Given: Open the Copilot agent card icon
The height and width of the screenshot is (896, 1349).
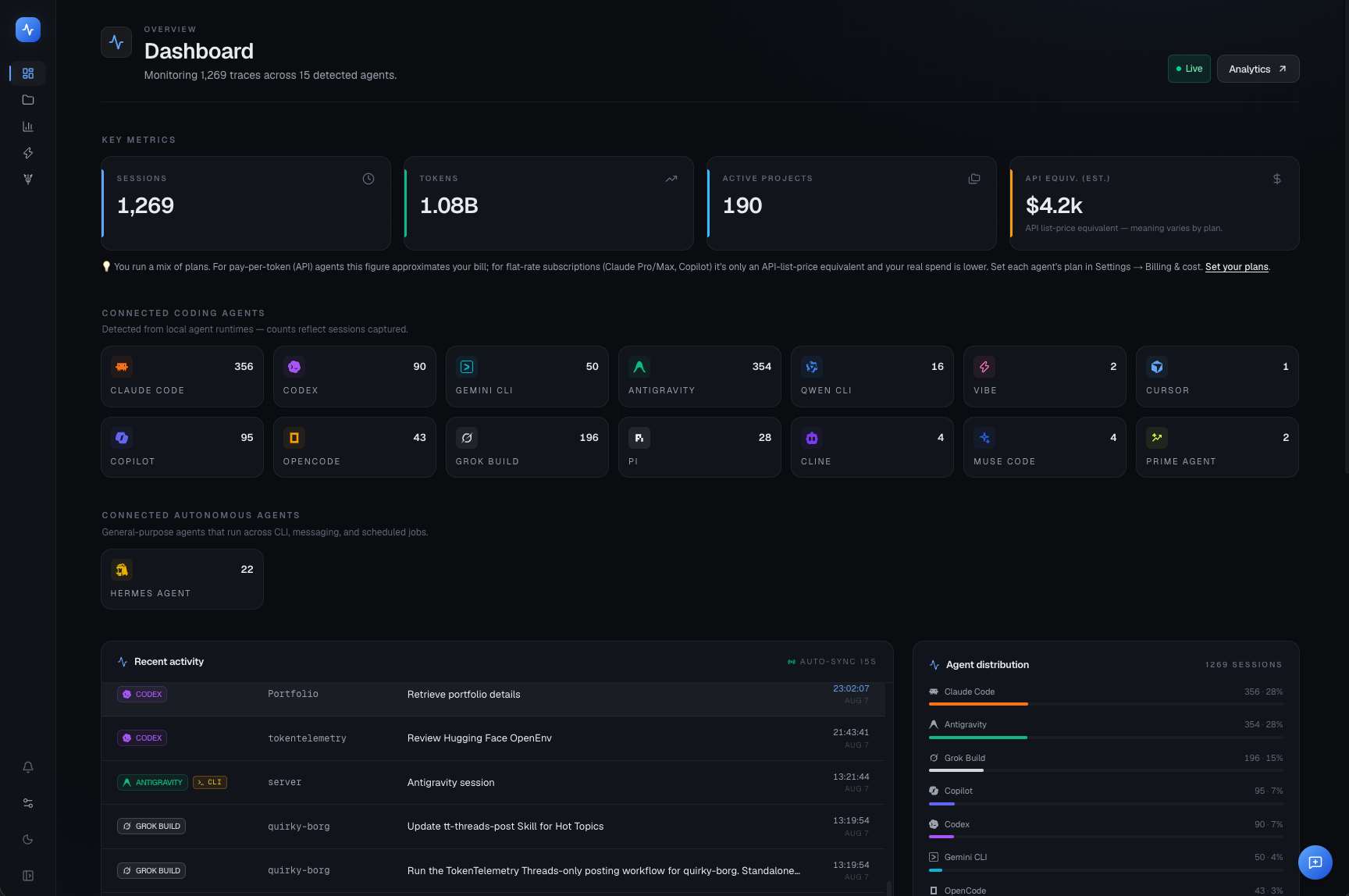Looking at the screenshot, I should (x=122, y=438).
